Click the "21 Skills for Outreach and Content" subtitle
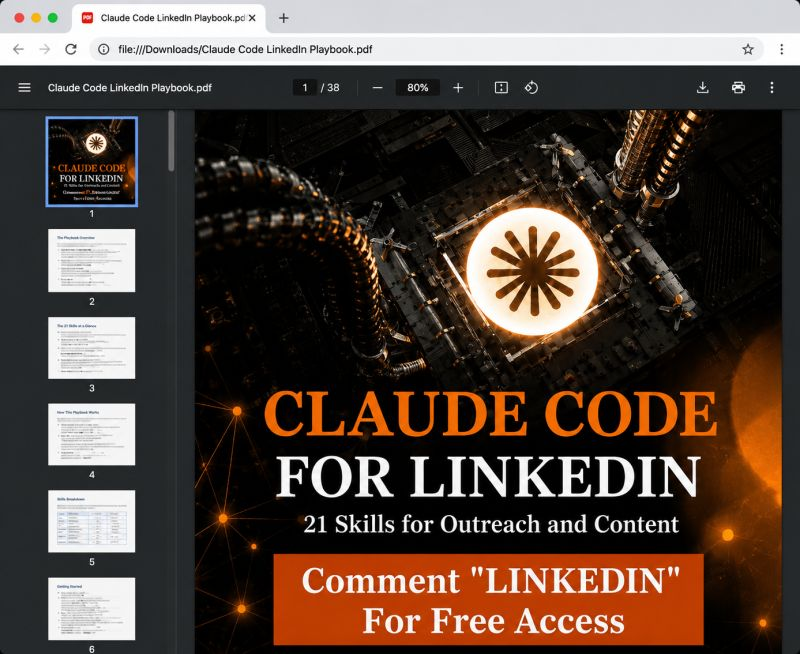This screenshot has height=654, width=800. [x=491, y=524]
